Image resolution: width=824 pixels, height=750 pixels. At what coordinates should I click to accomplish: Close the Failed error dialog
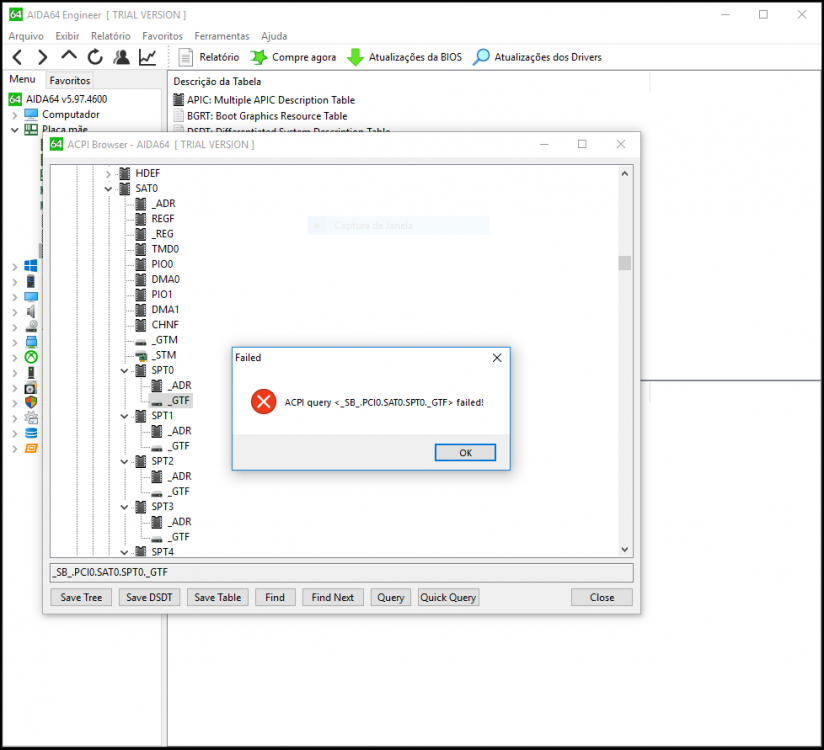pos(497,358)
